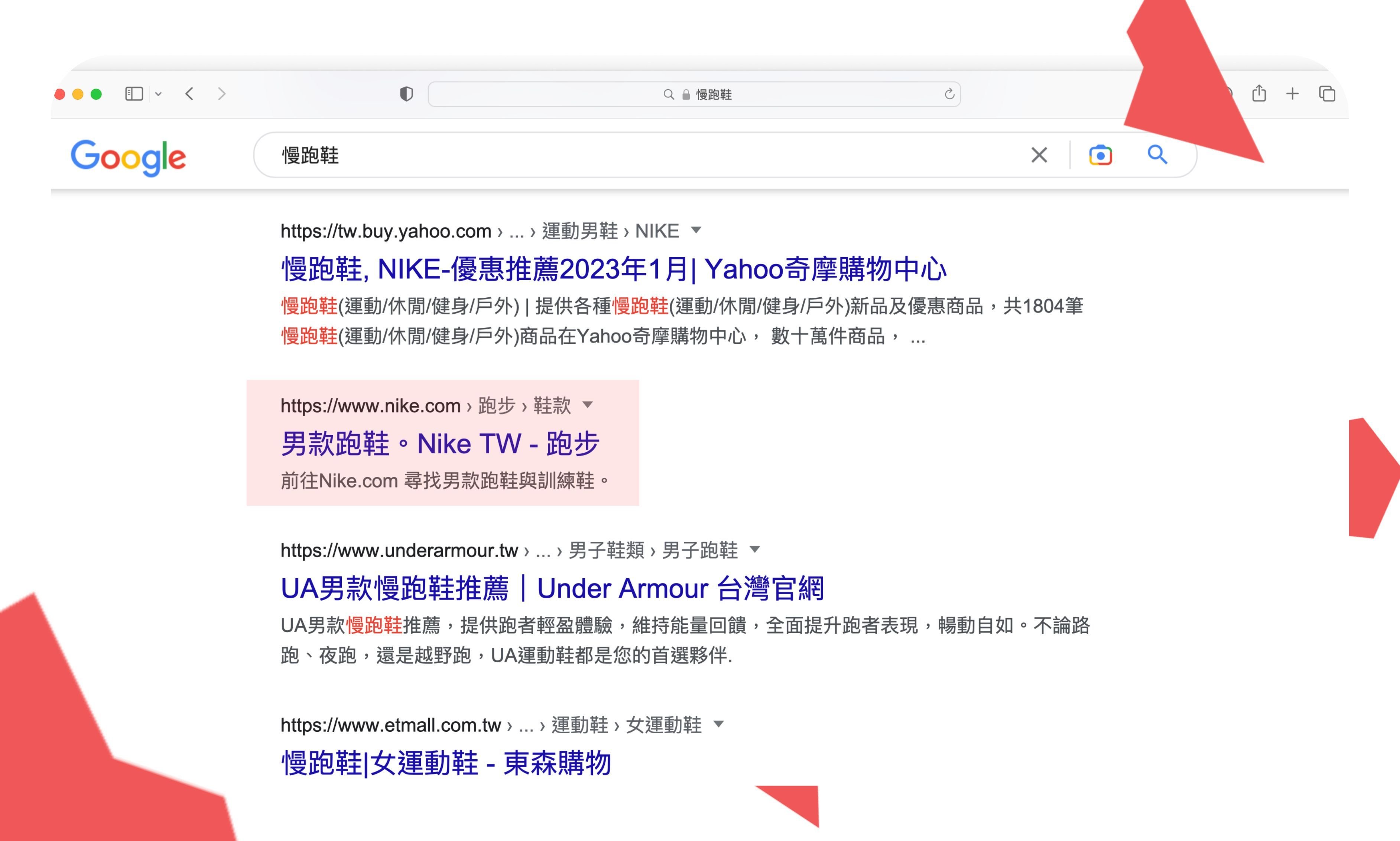Click the UA snippet line ending UA運動鞋都是您的首選夥伴
1400x841 pixels.
tap(506, 656)
